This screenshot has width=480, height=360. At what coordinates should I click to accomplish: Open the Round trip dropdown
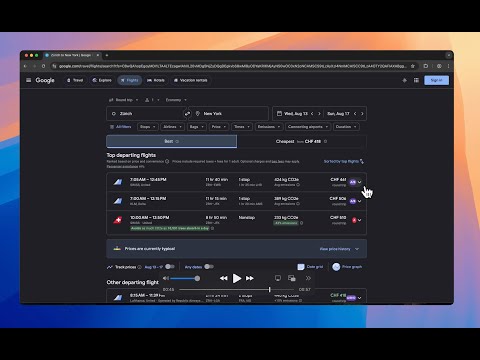[x=124, y=100]
